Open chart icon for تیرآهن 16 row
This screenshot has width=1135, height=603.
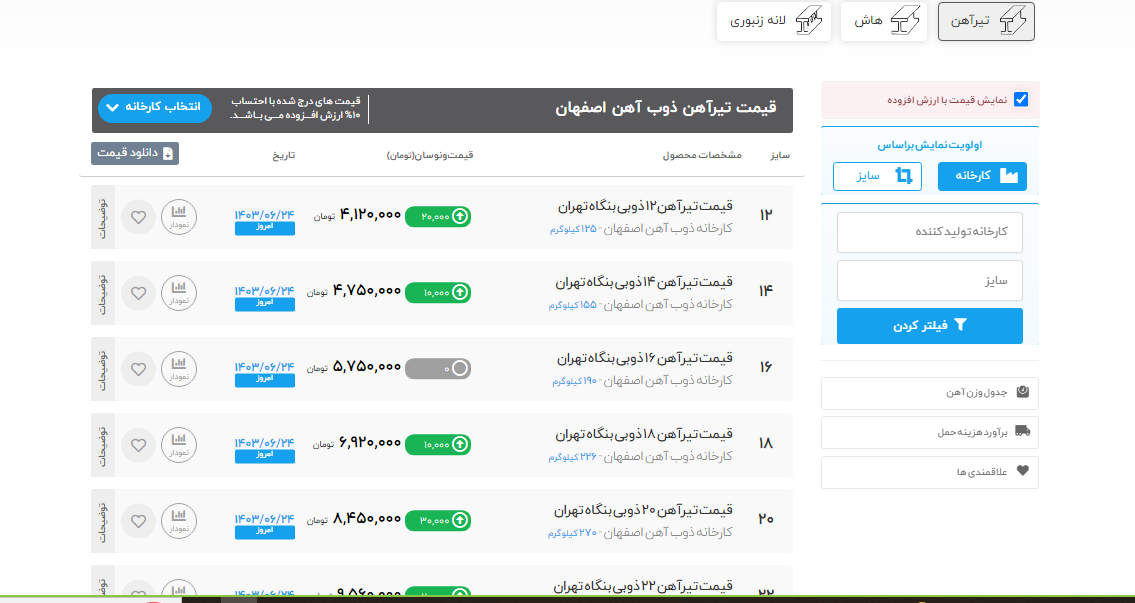point(179,368)
